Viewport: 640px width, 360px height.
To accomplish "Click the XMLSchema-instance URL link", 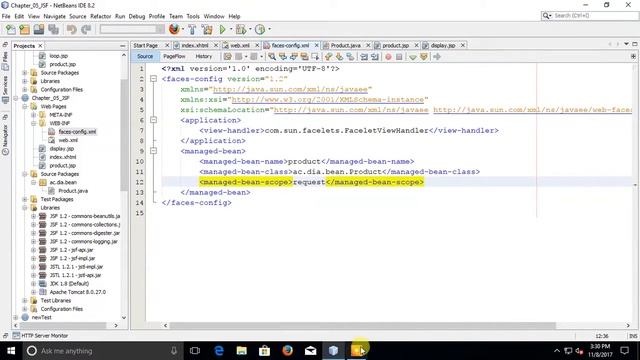I will 328,99.
